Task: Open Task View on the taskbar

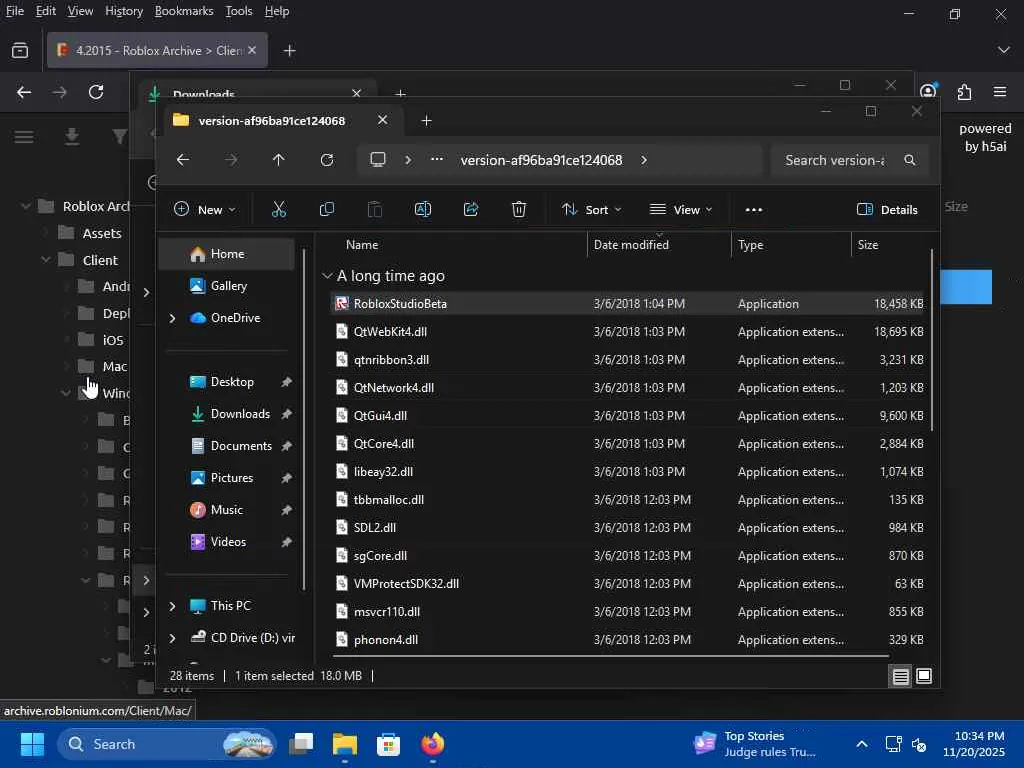Action: pos(301,744)
